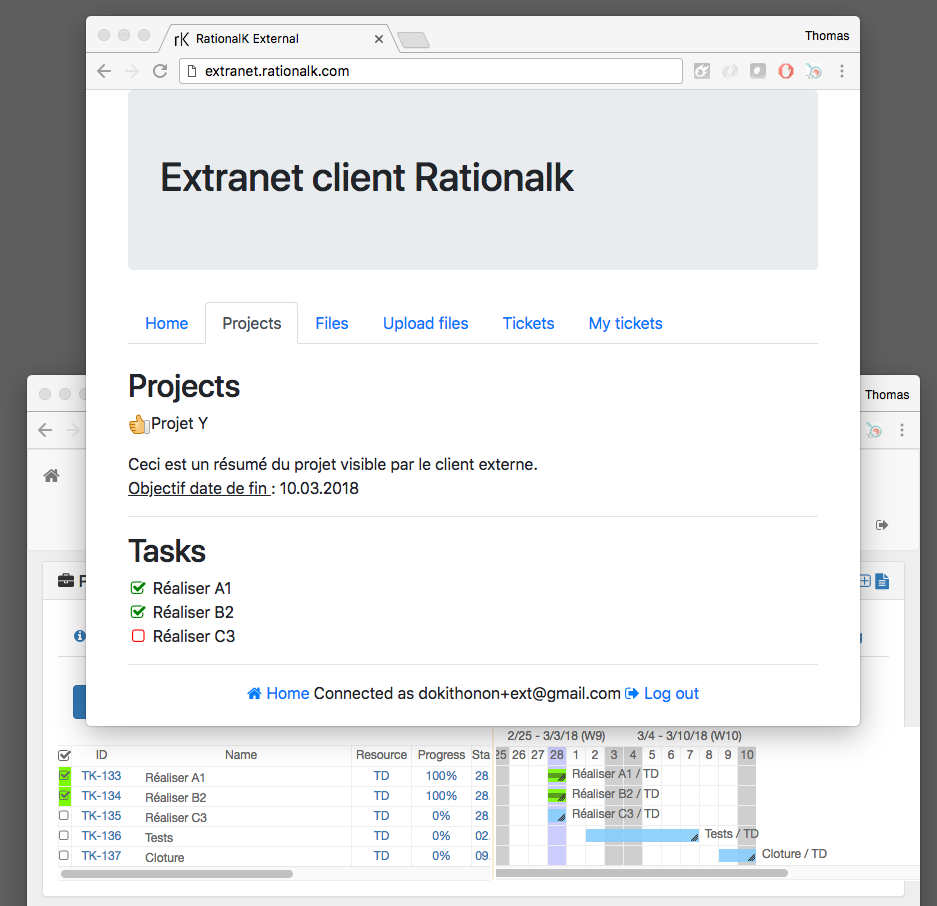Check the TK-137 Cloture row checkbox

coord(64,856)
